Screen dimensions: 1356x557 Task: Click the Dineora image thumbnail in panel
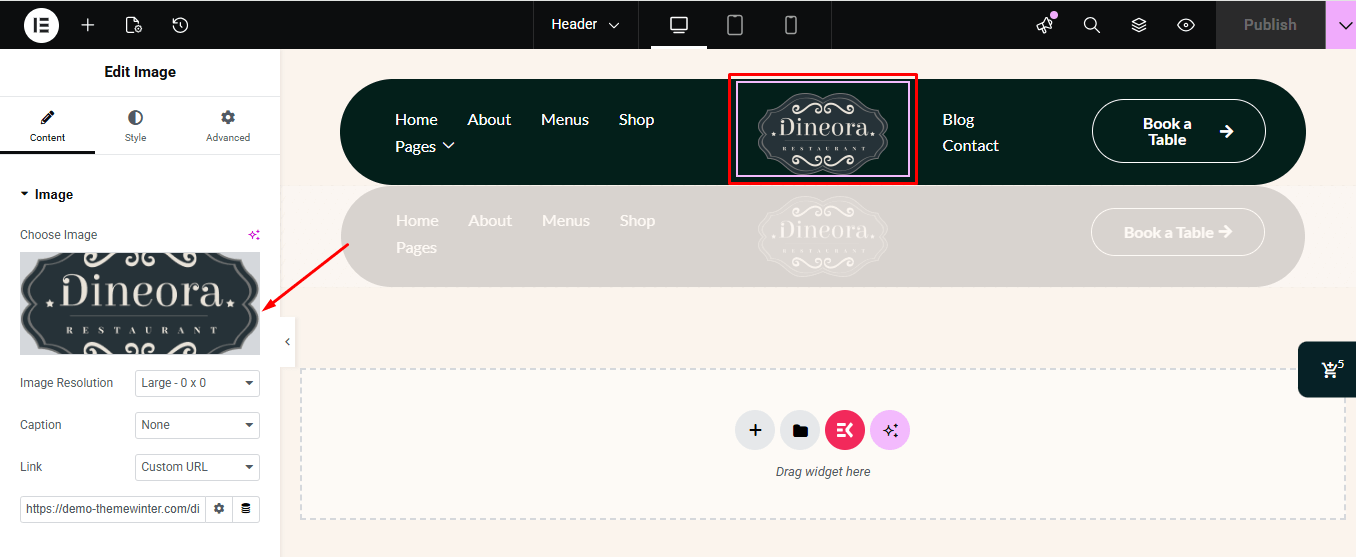coord(140,303)
